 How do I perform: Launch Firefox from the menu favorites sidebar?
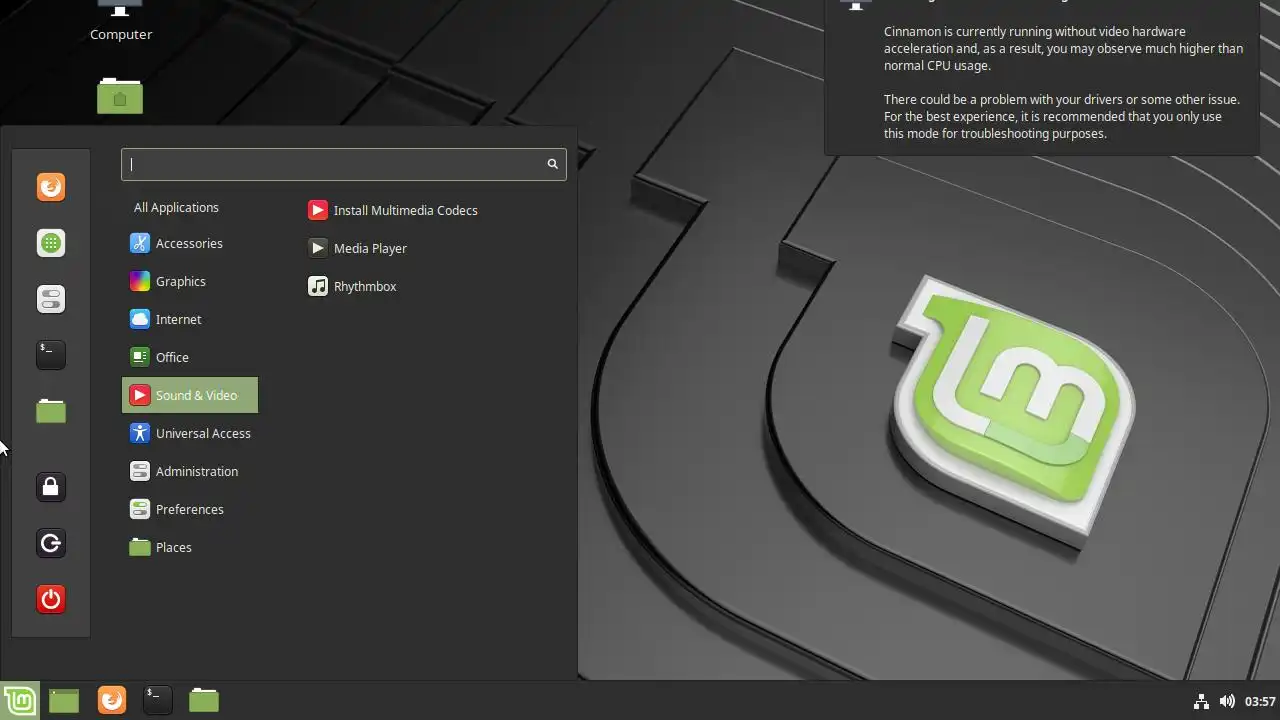click(51, 187)
